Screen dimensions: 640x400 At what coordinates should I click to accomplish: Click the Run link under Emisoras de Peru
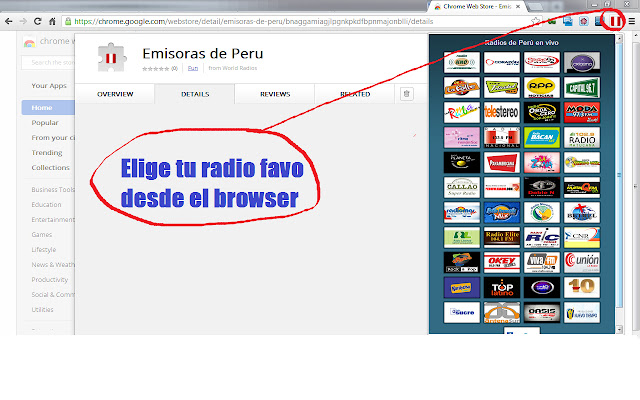click(193, 68)
